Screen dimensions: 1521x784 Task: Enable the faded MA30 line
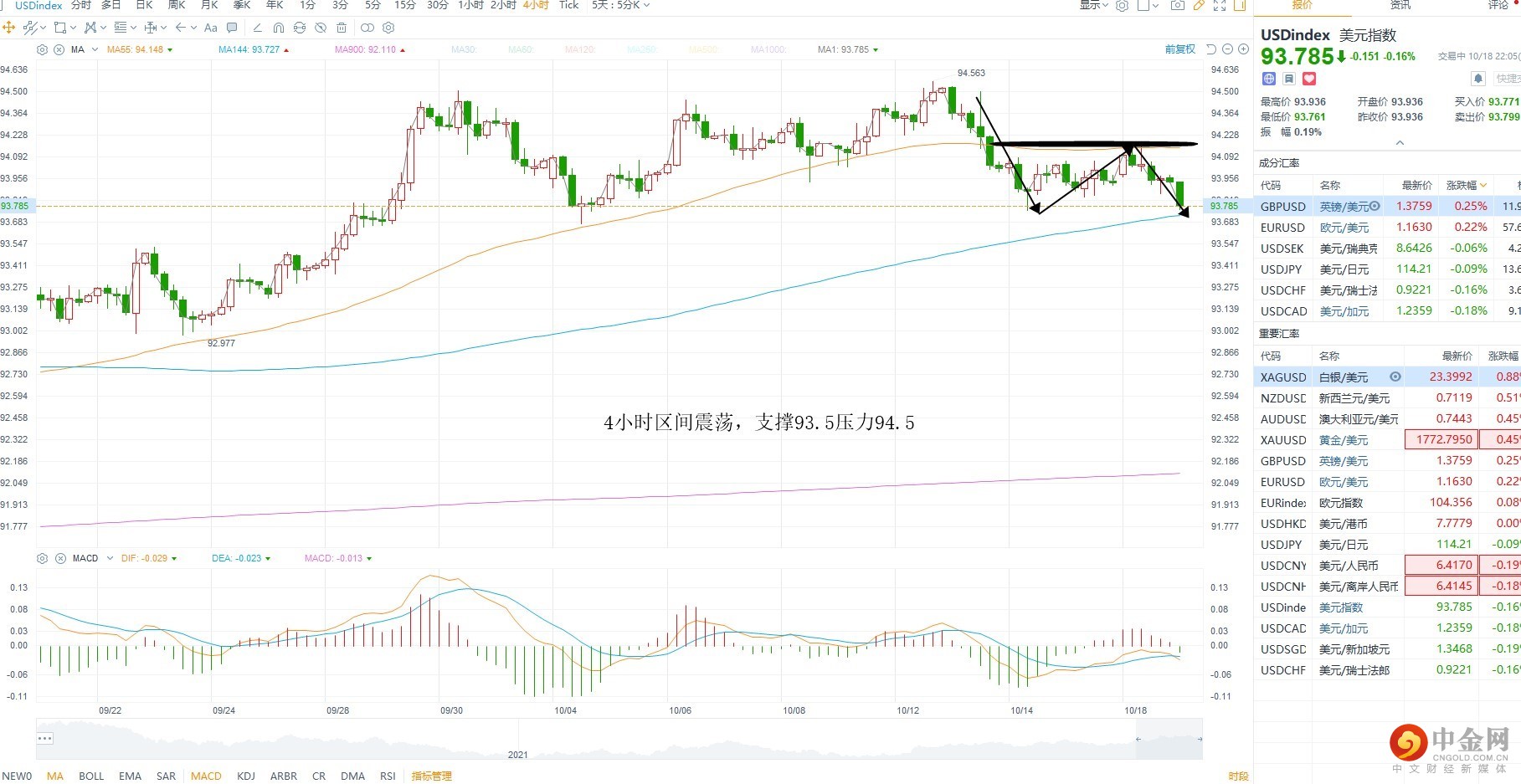pos(463,49)
